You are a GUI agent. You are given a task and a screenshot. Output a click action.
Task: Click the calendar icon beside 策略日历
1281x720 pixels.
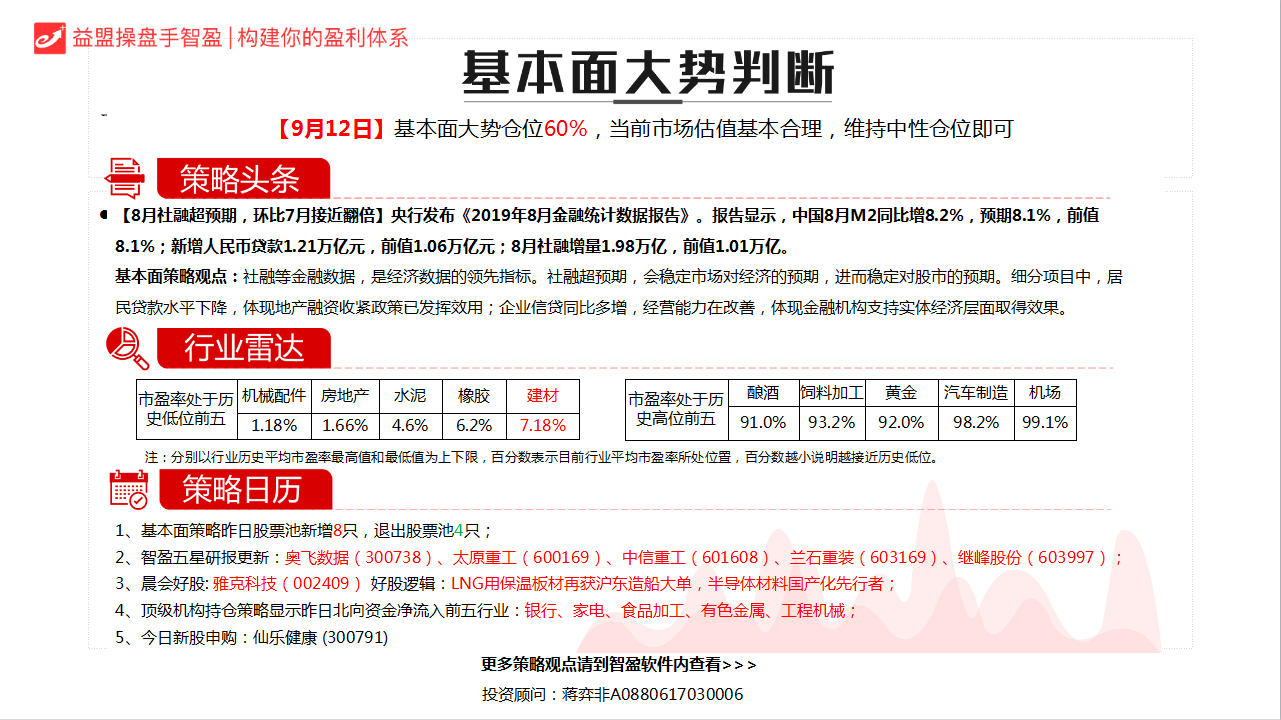click(128, 489)
